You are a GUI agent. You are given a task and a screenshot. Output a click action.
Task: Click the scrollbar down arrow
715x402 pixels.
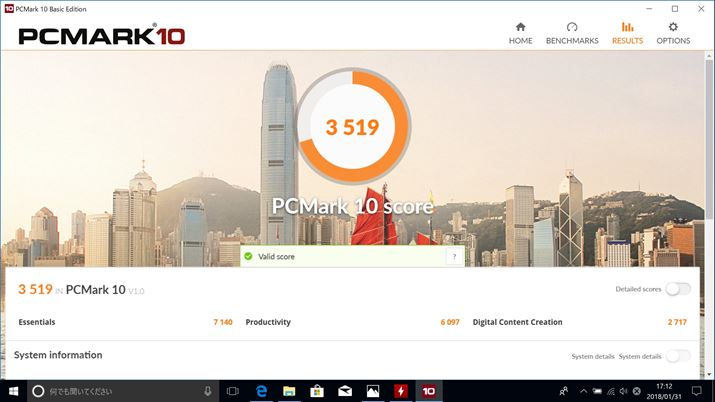[x=709, y=375]
